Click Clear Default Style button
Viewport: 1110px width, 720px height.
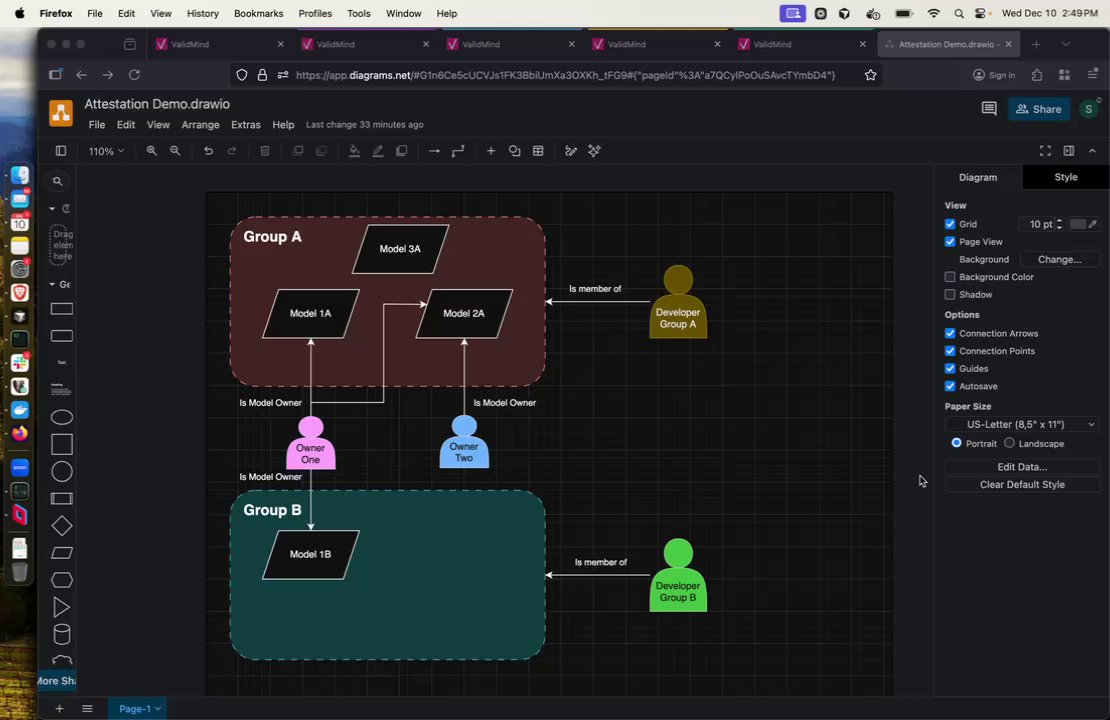pos(1022,484)
